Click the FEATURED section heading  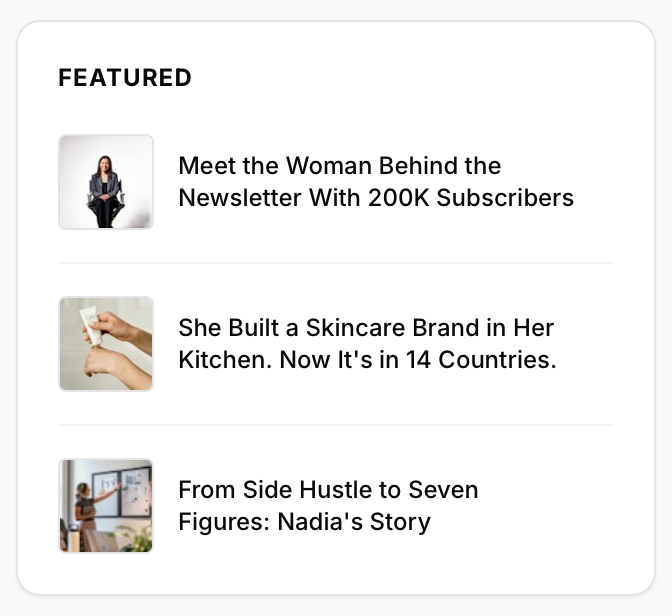tap(125, 78)
